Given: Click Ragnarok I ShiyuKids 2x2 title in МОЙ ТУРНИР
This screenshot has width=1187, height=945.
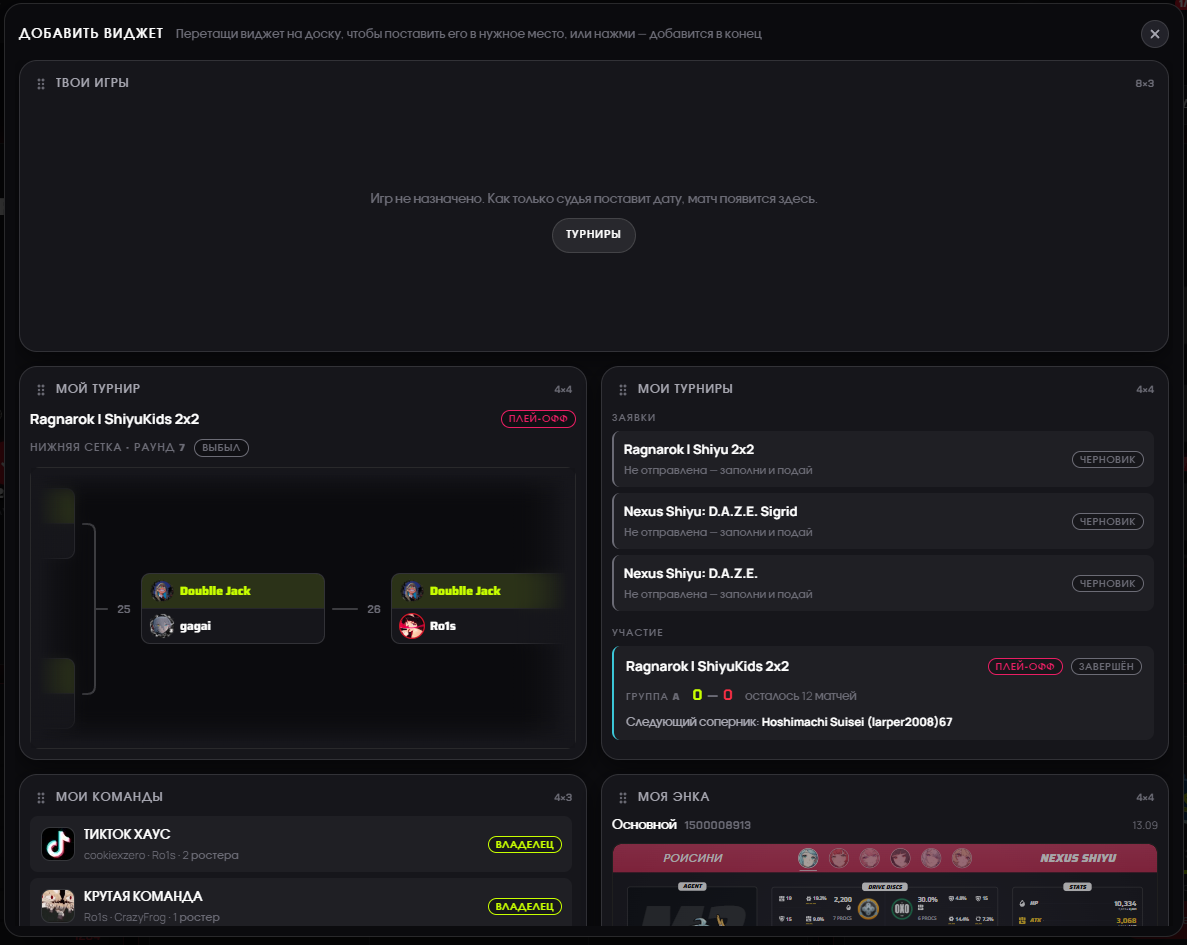Looking at the screenshot, I should (x=114, y=419).
